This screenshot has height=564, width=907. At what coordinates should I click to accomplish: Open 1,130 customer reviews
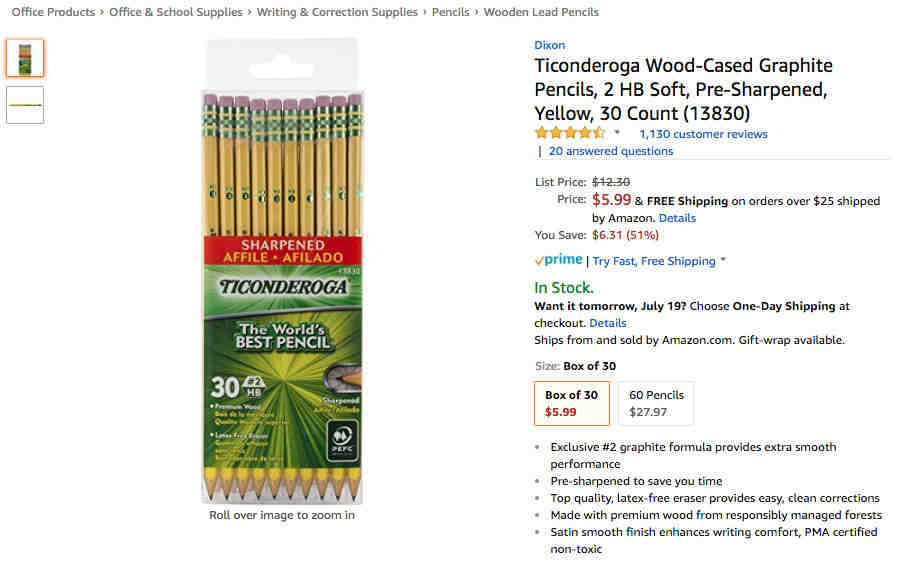[703, 134]
